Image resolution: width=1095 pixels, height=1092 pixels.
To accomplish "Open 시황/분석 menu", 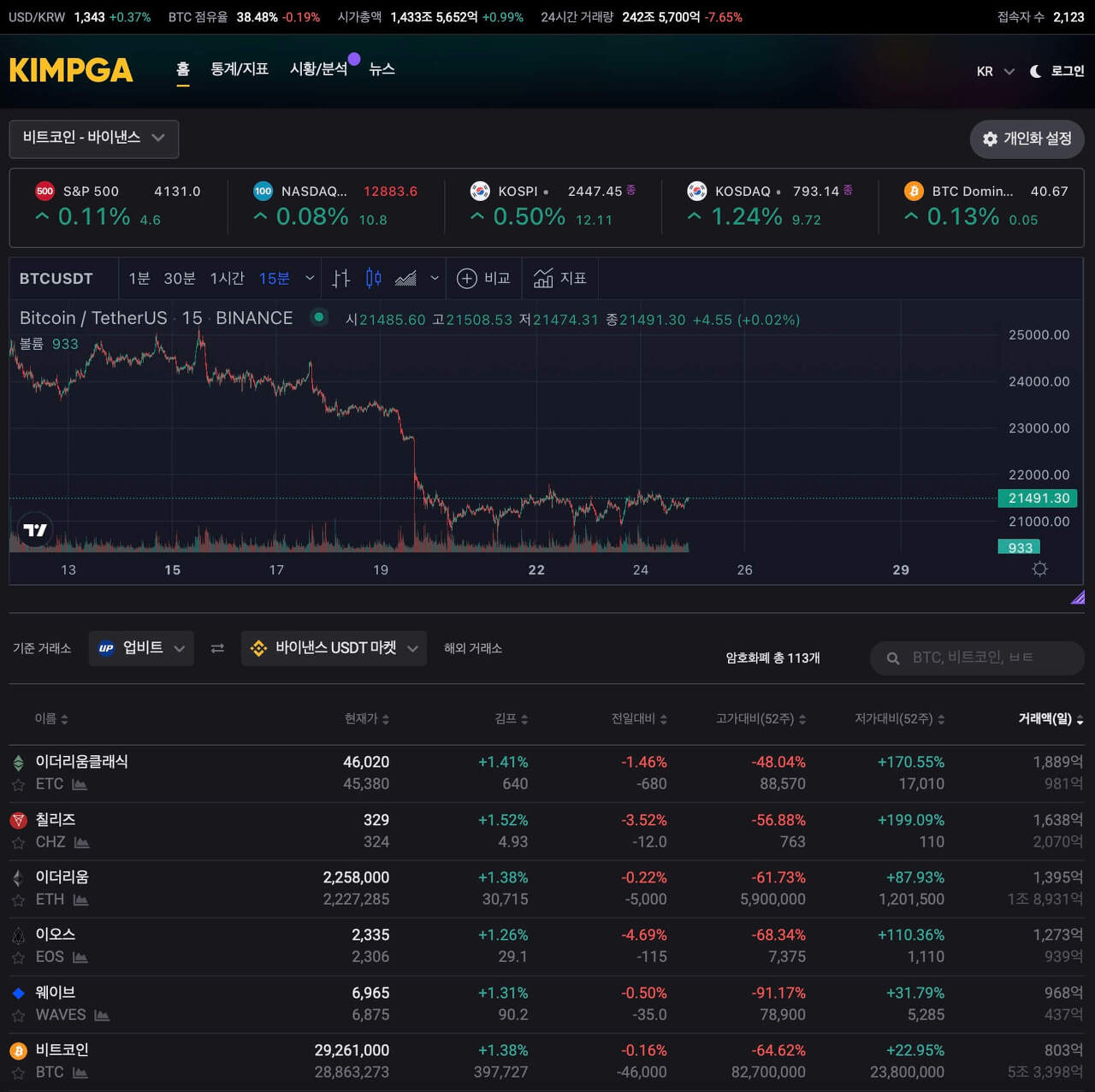I will pos(319,69).
